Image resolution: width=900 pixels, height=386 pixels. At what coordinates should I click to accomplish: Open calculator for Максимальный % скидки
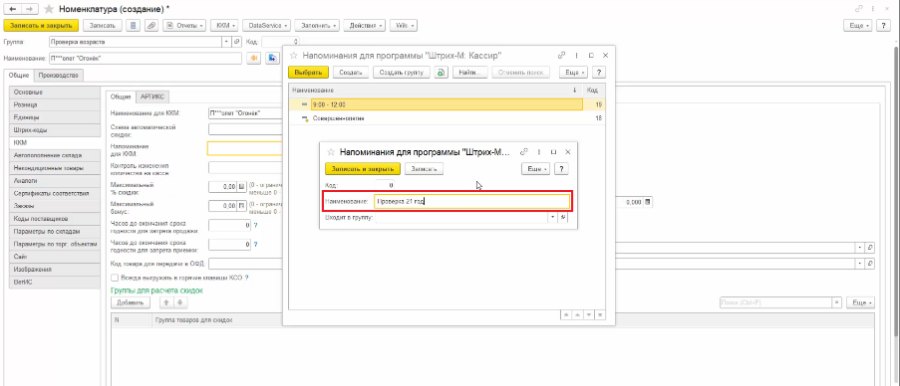[x=242, y=186]
